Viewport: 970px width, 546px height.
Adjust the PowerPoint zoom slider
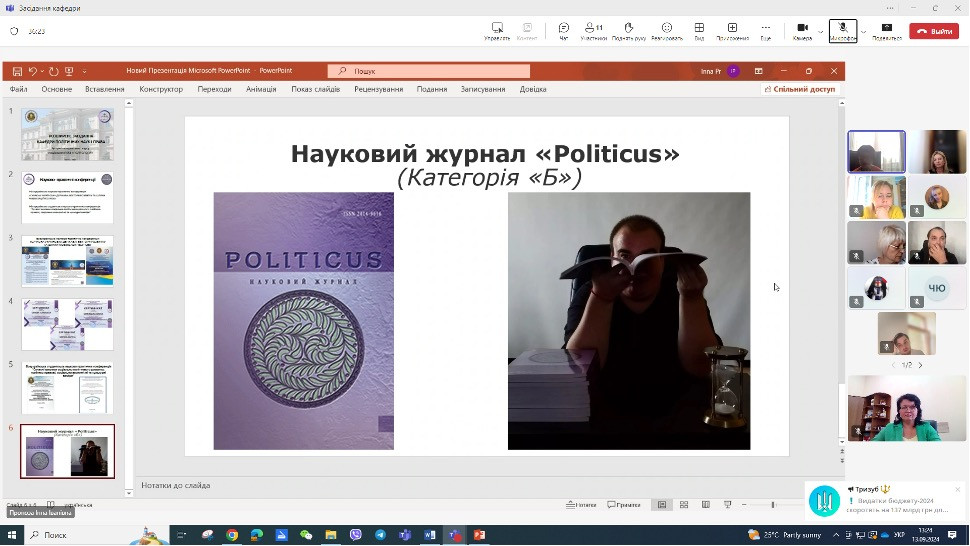tap(773, 505)
